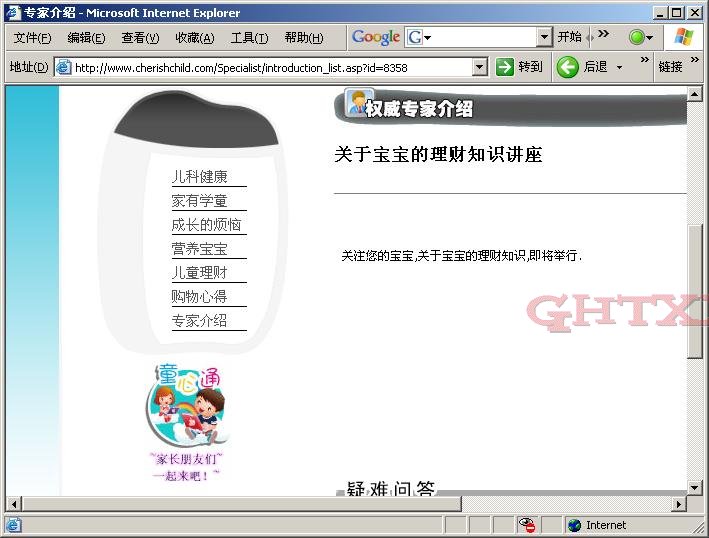The height and width of the screenshot is (538, 709).
Task: Click the page icon in address bar
Action: click(x=63, y=67)
